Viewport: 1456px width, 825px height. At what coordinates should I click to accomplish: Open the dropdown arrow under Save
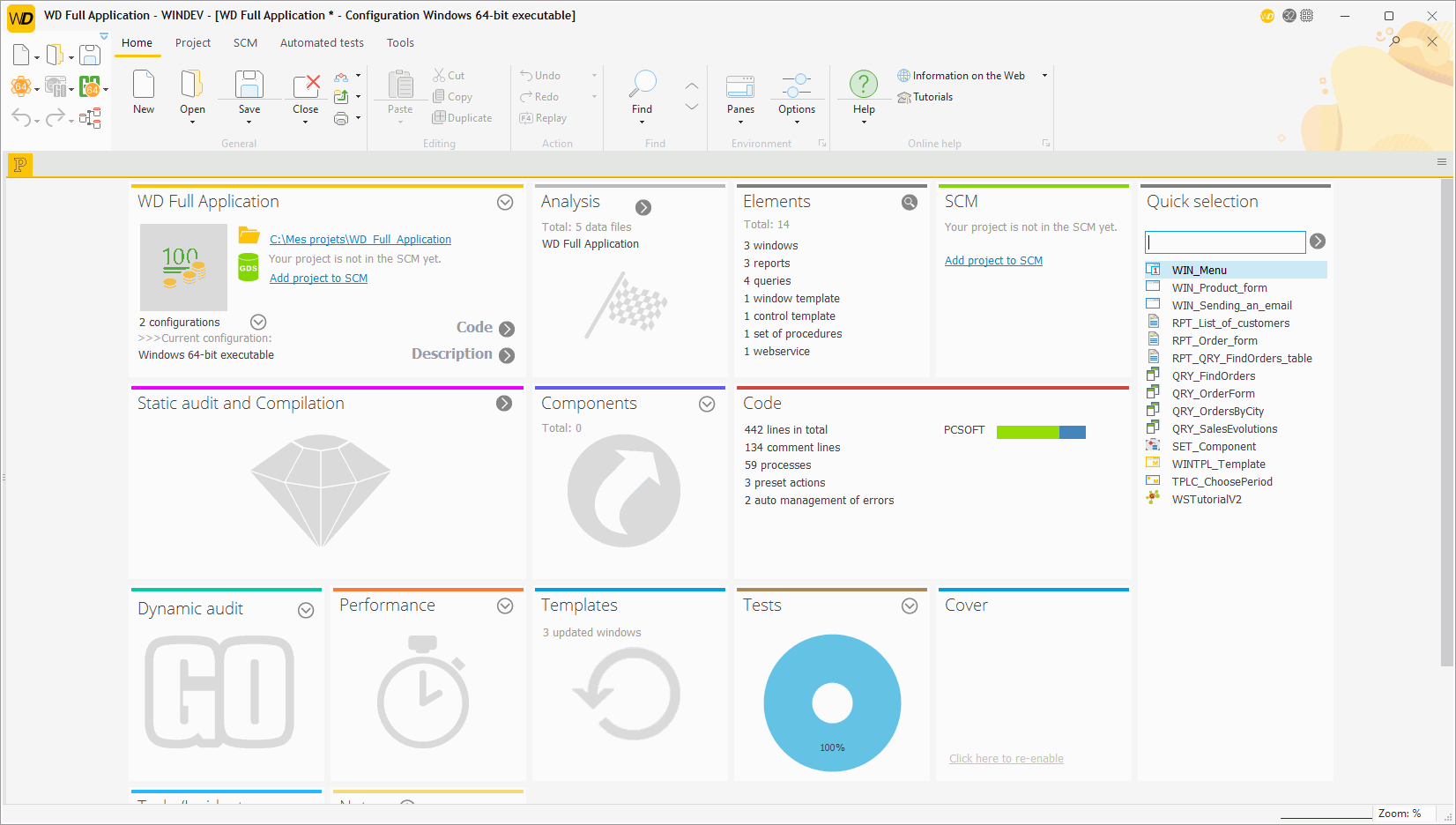point(249,122)
